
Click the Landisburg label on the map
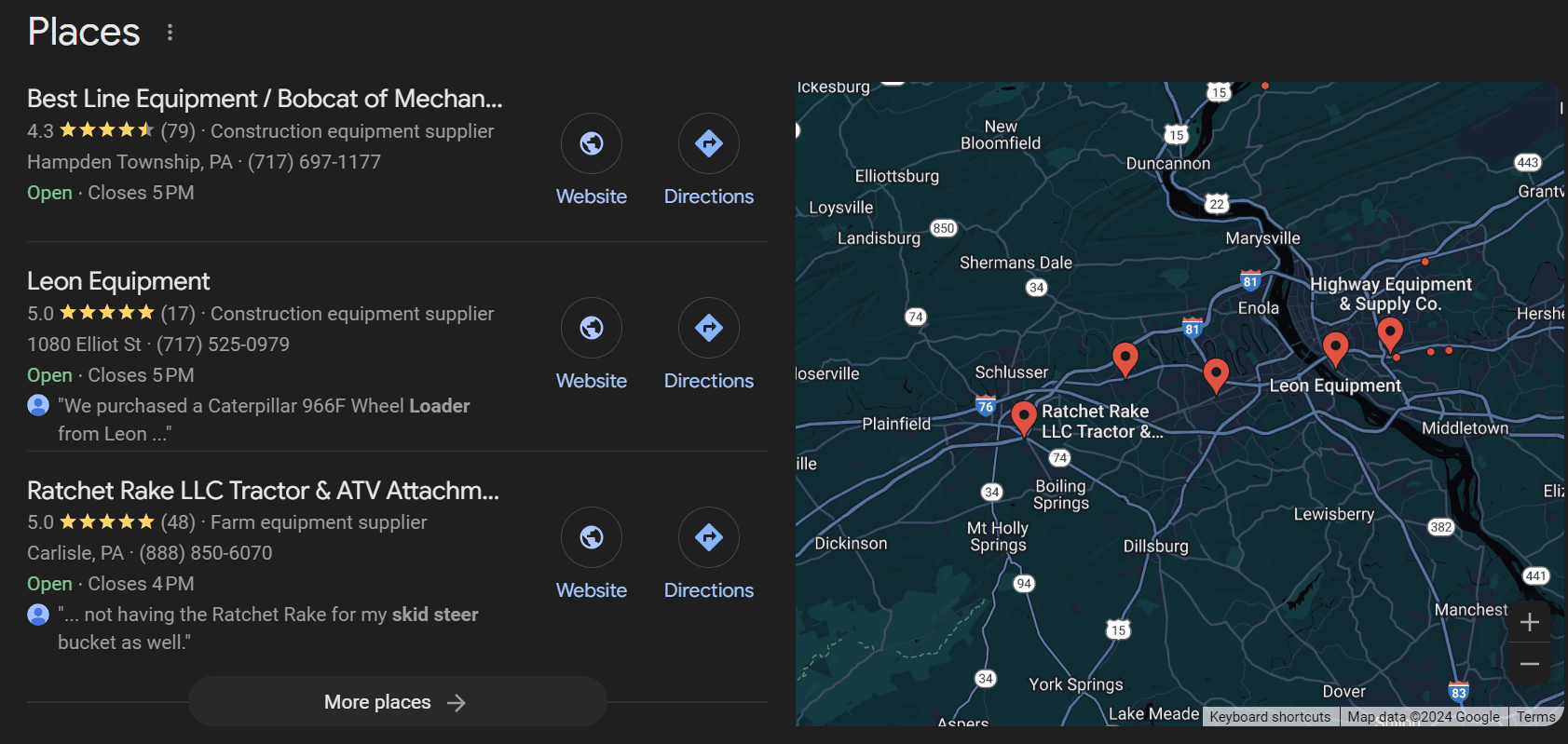[x=879, y=238]
